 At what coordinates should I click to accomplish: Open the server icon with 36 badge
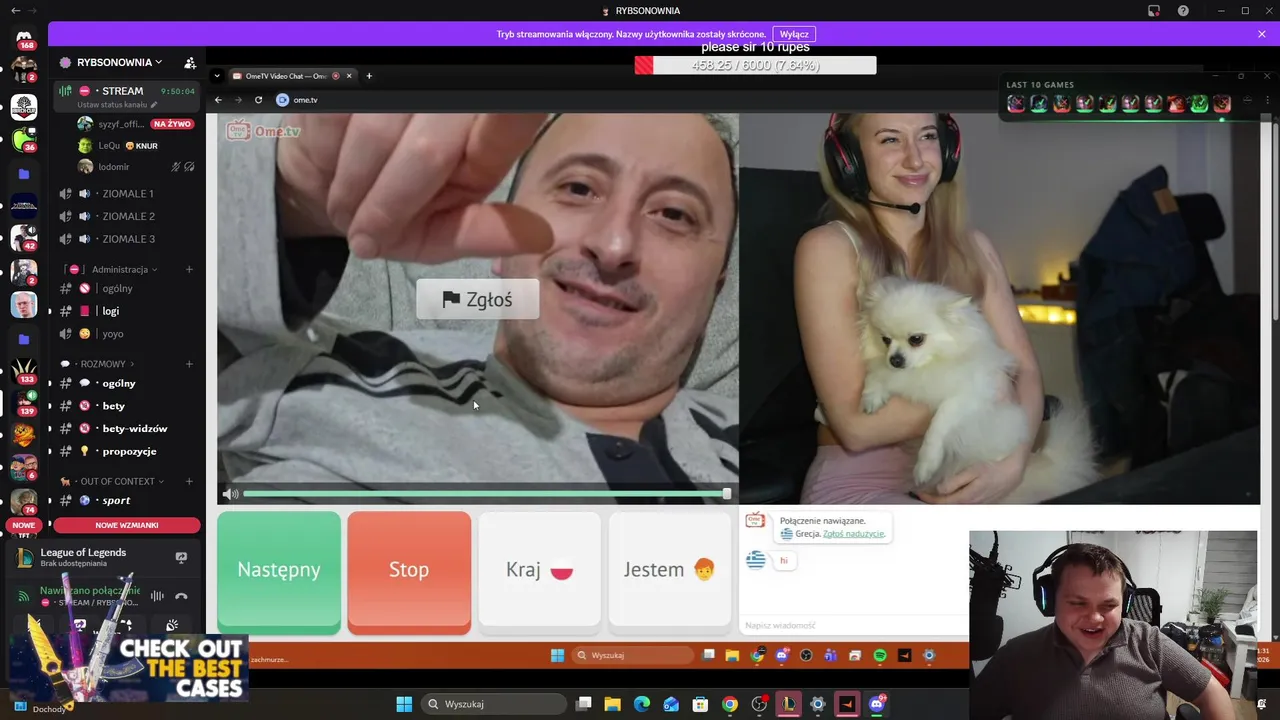point(24,138)
